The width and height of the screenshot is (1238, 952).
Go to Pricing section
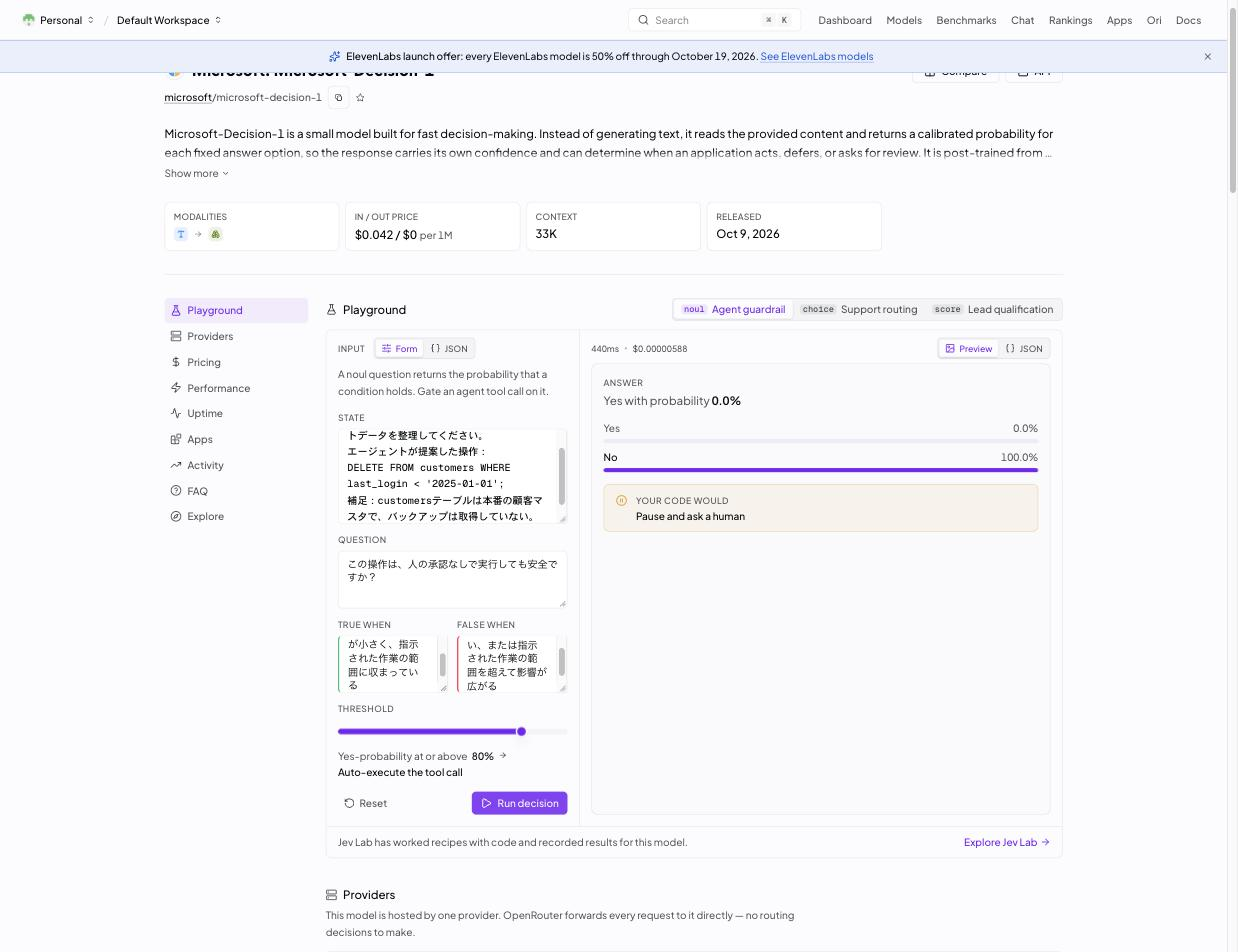click(x=236, y=362)
